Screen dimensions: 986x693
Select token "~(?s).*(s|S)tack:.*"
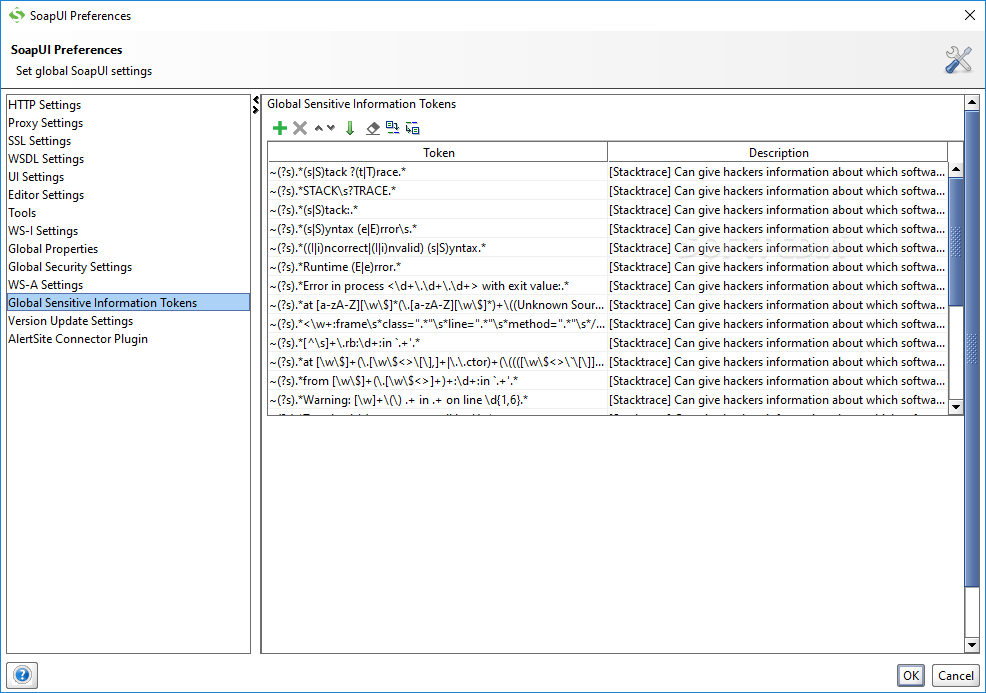coord(438,209)
